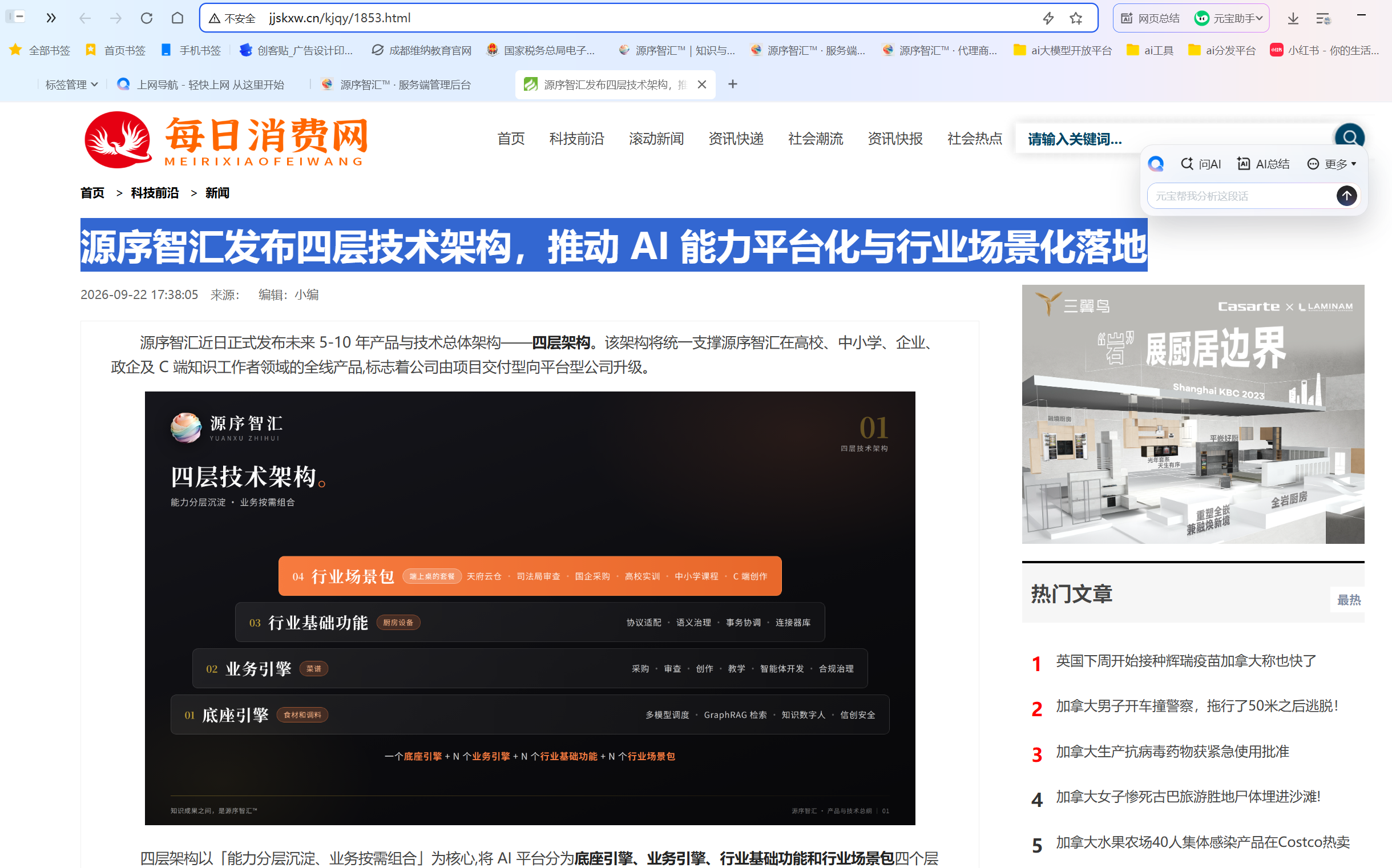This screenshot has width=1392, height=868.
Task: Click the blue Q search icon in popup
Action: pos(1156,164)
